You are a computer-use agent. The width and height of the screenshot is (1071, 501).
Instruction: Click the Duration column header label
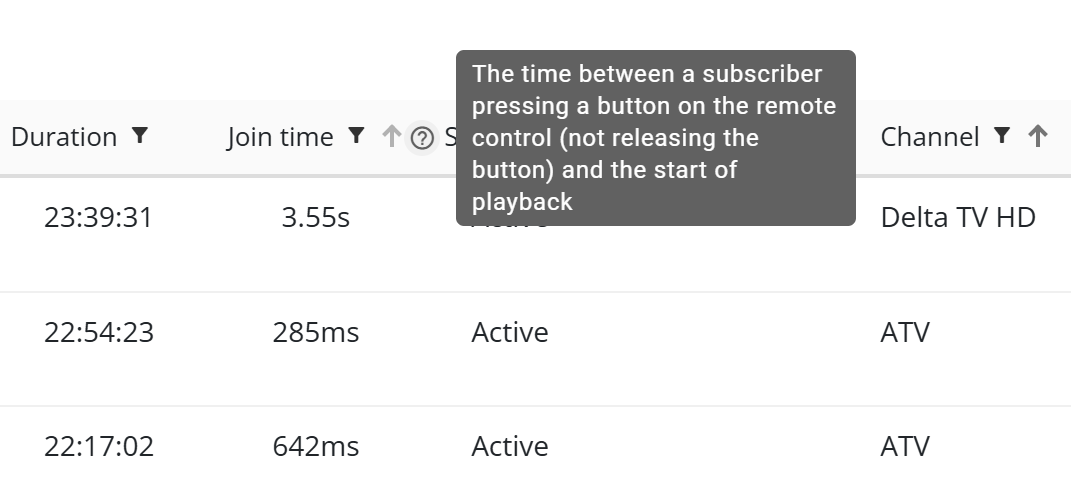coord(64,137)
